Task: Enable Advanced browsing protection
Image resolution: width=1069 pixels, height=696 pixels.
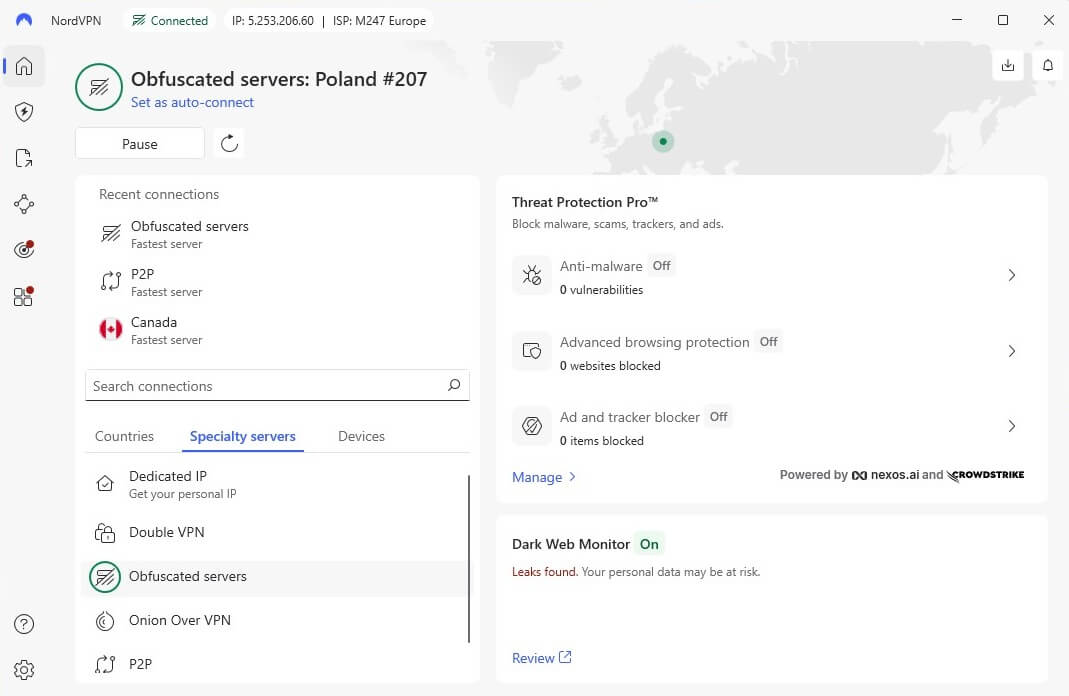Action: 768,342
